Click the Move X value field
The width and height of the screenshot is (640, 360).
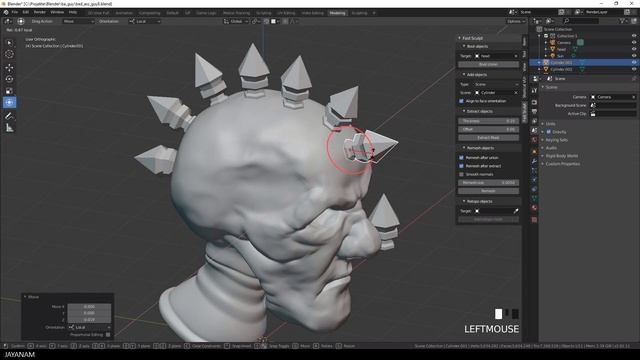click(x=89, y=307)
